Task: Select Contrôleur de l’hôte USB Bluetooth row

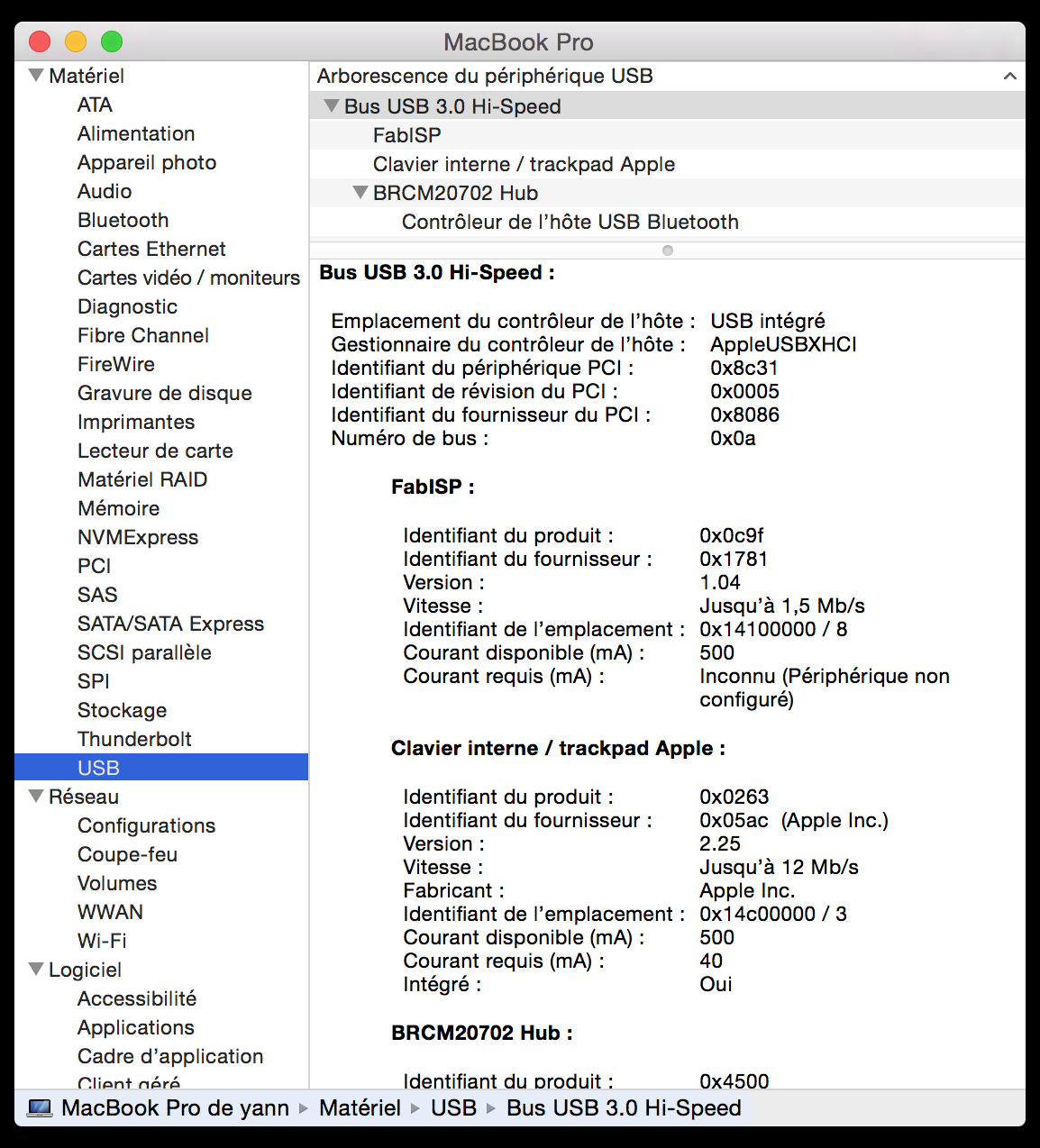Action: 667,222
